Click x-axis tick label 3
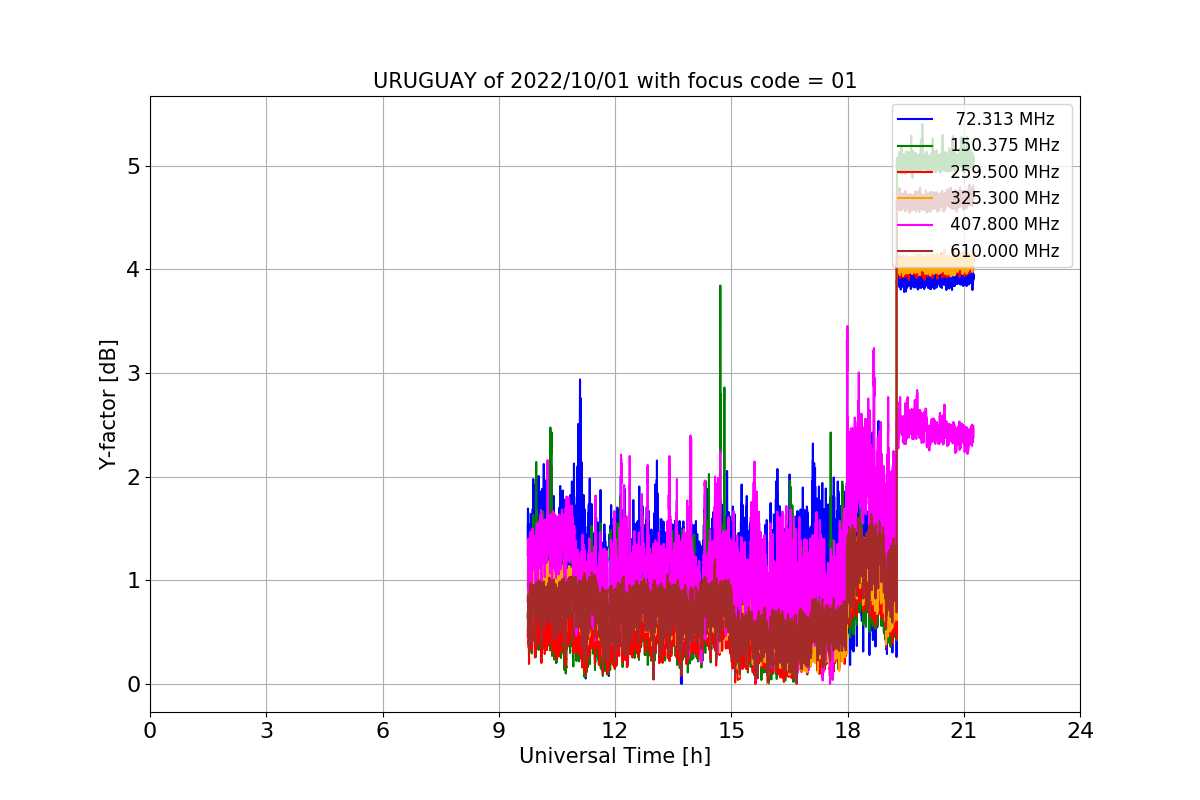Screen dimensions: 1200x800 266,731
